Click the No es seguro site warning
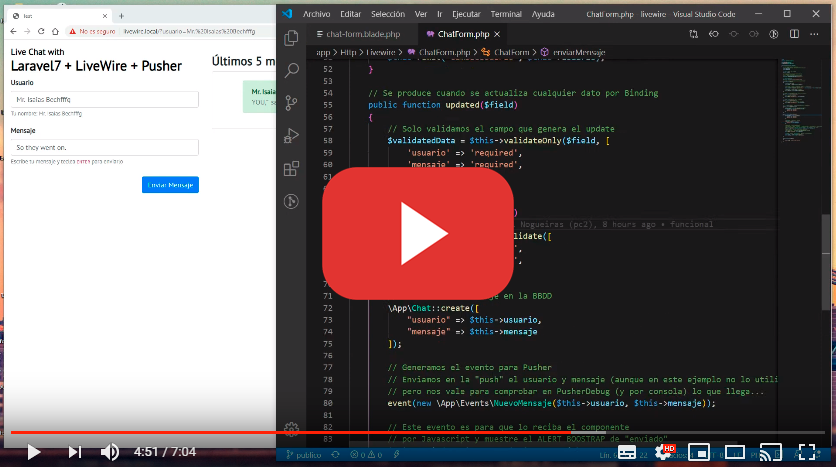Screen dimensions: 836x467 92,31
